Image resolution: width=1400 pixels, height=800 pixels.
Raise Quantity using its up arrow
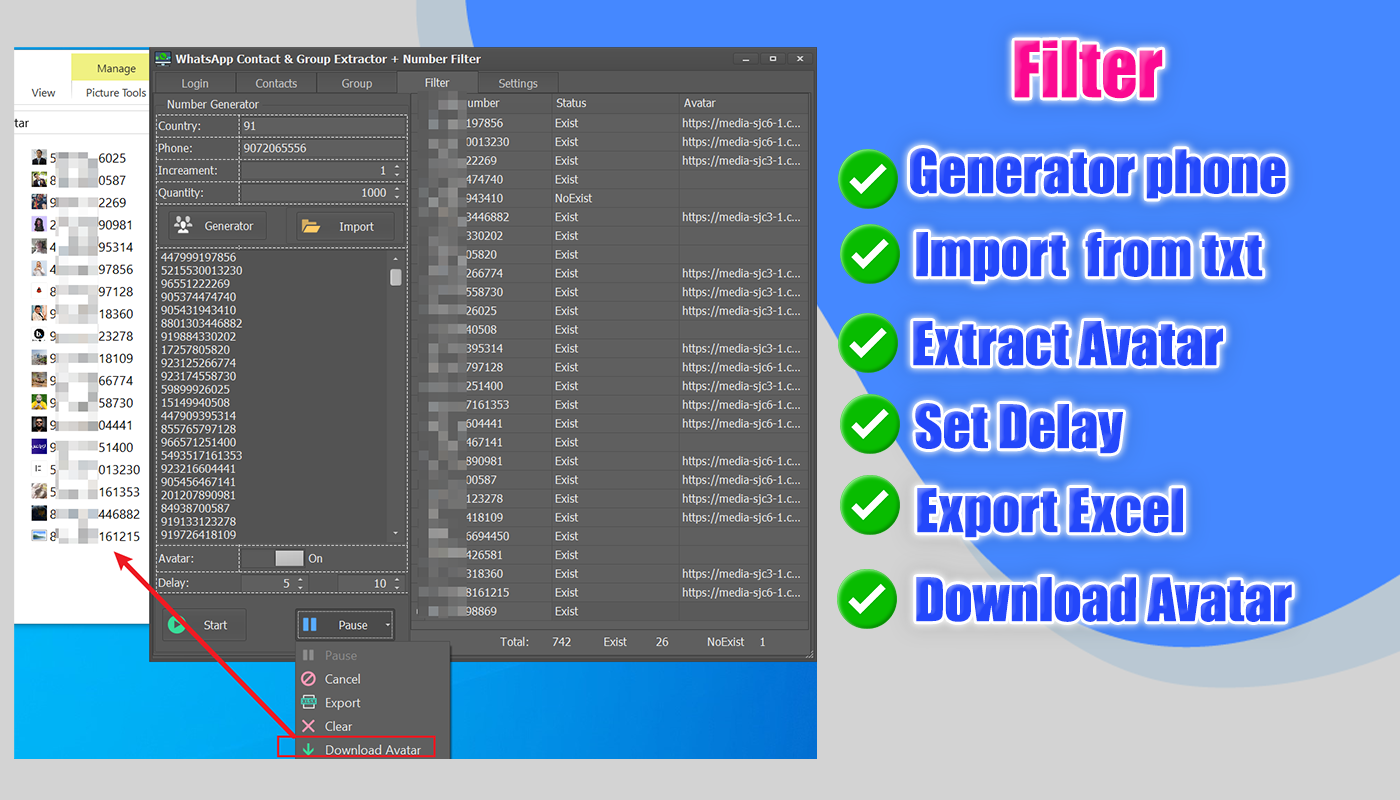coord(397,189)
